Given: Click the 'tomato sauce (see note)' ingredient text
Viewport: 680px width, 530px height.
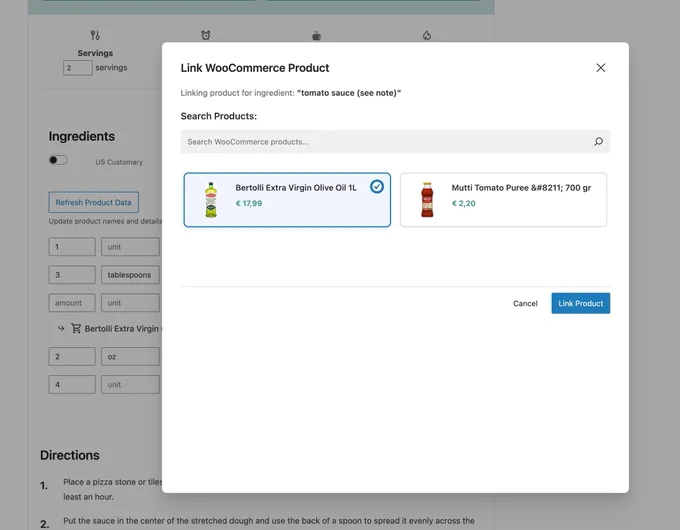Looking at the screenshot, I should point(349,93).
